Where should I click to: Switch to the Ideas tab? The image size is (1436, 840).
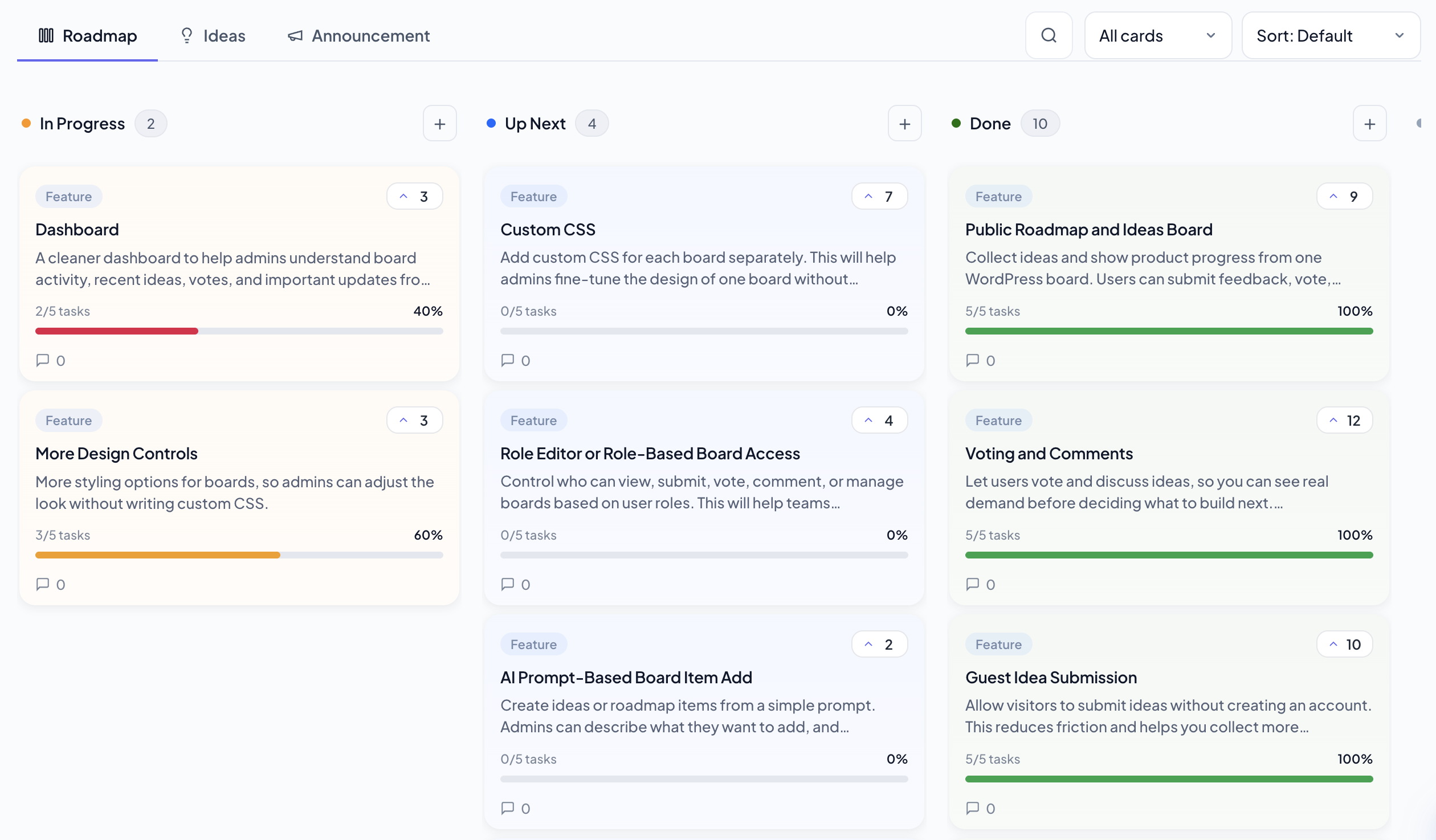pyautogui.click(x=213, y=36)
